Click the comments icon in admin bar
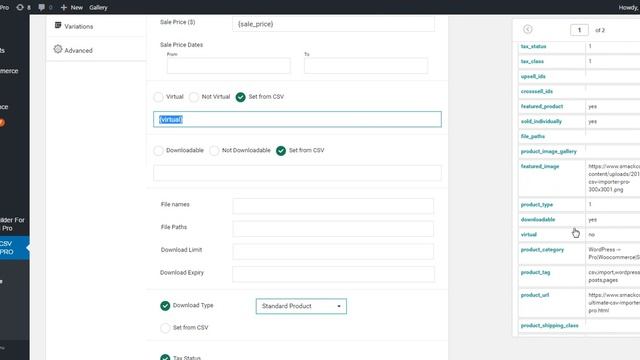 [41, 7]
